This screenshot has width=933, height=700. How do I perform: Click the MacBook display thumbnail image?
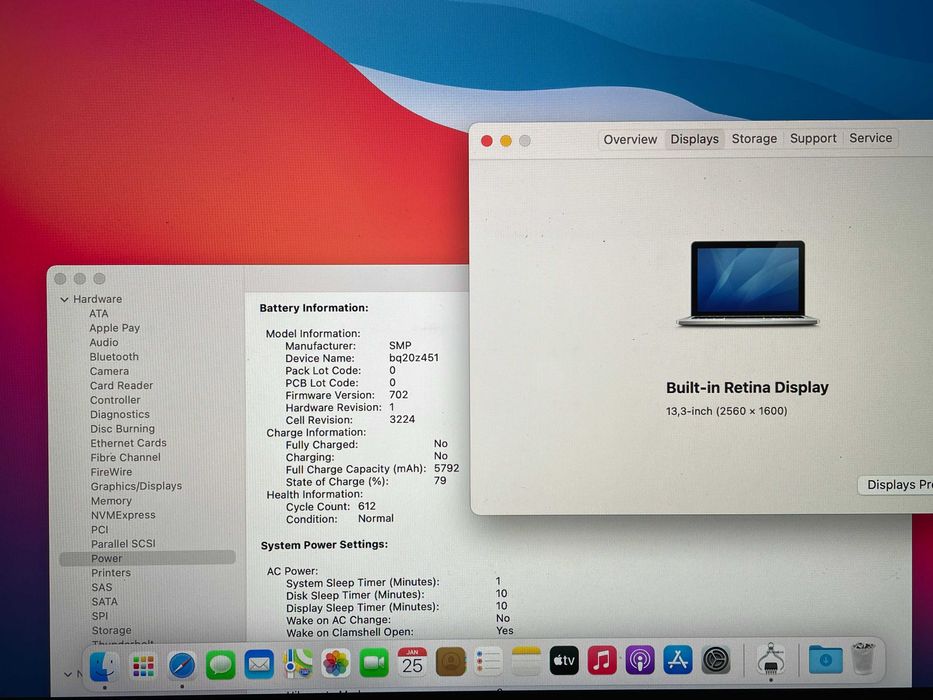point(747,283)
